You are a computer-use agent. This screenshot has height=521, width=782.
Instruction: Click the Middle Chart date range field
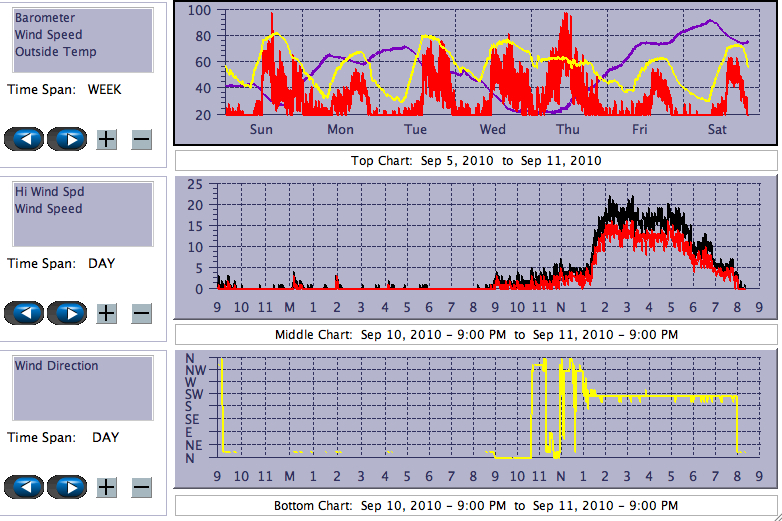coord(476,334)
